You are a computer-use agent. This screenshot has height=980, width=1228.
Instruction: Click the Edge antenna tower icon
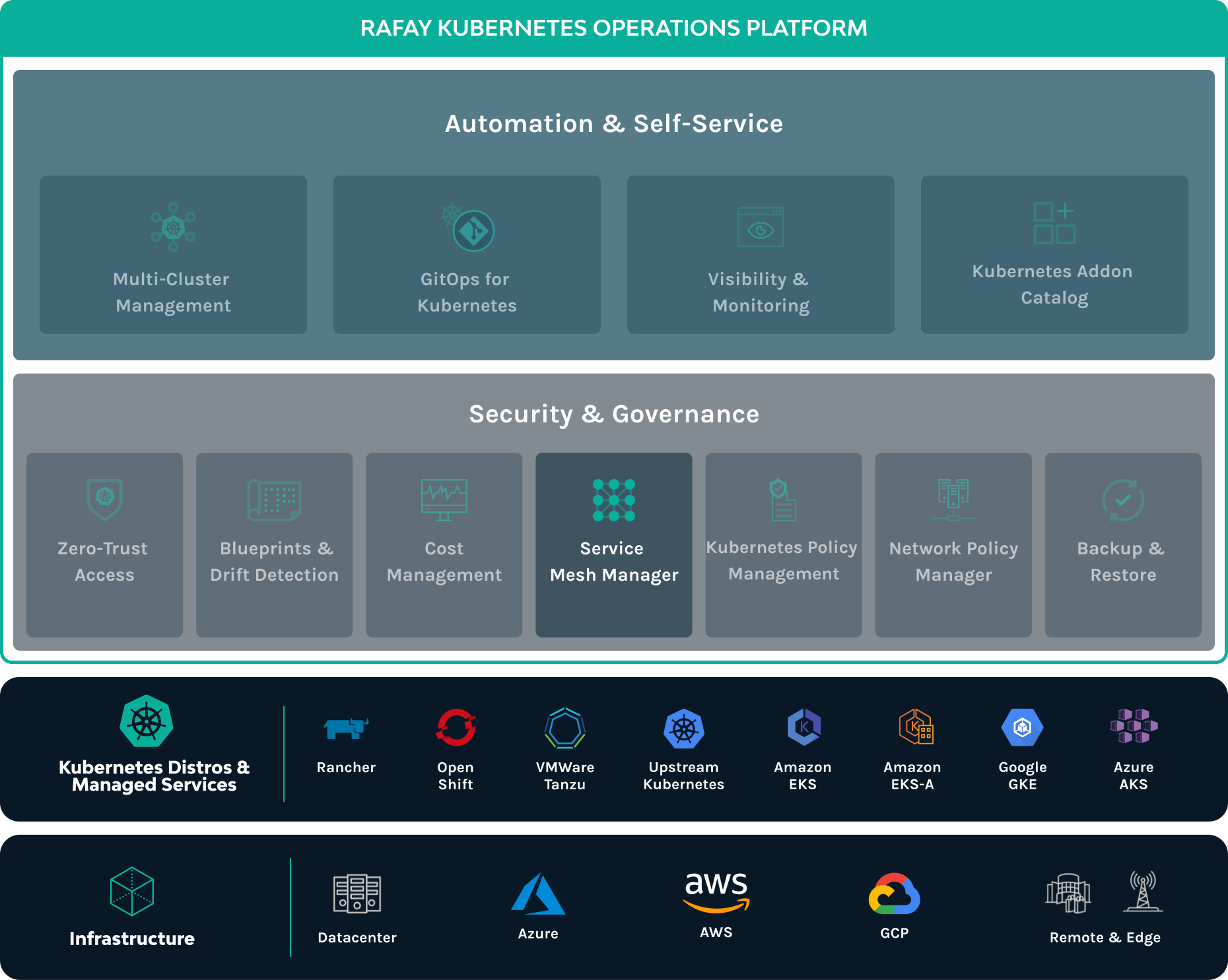point(1143,891)
